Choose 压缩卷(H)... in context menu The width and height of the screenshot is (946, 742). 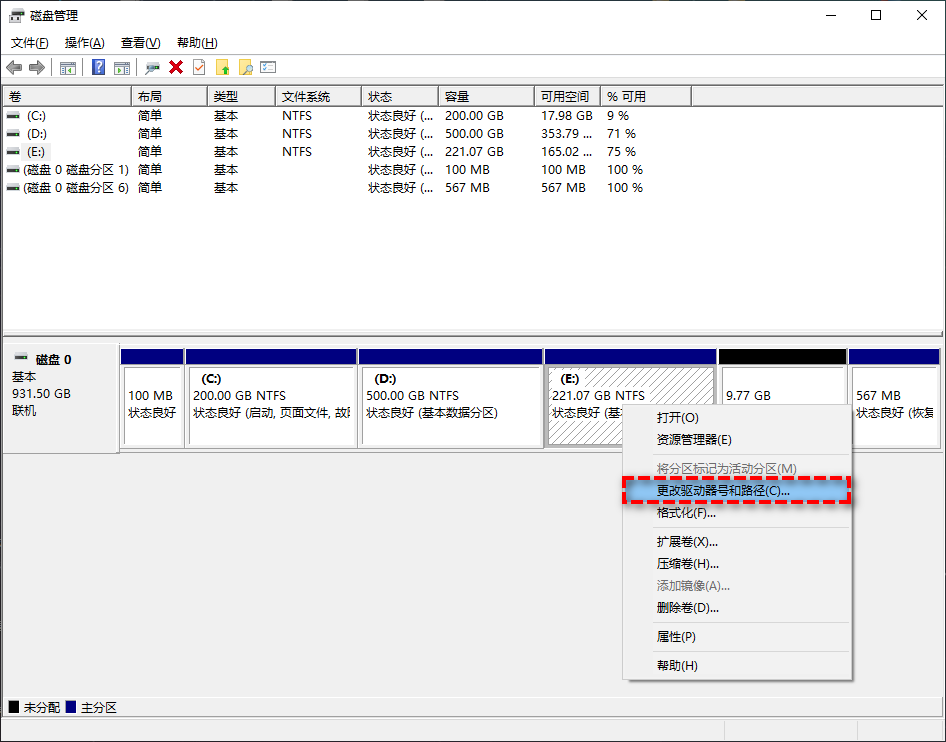click(x=737, y=564)
